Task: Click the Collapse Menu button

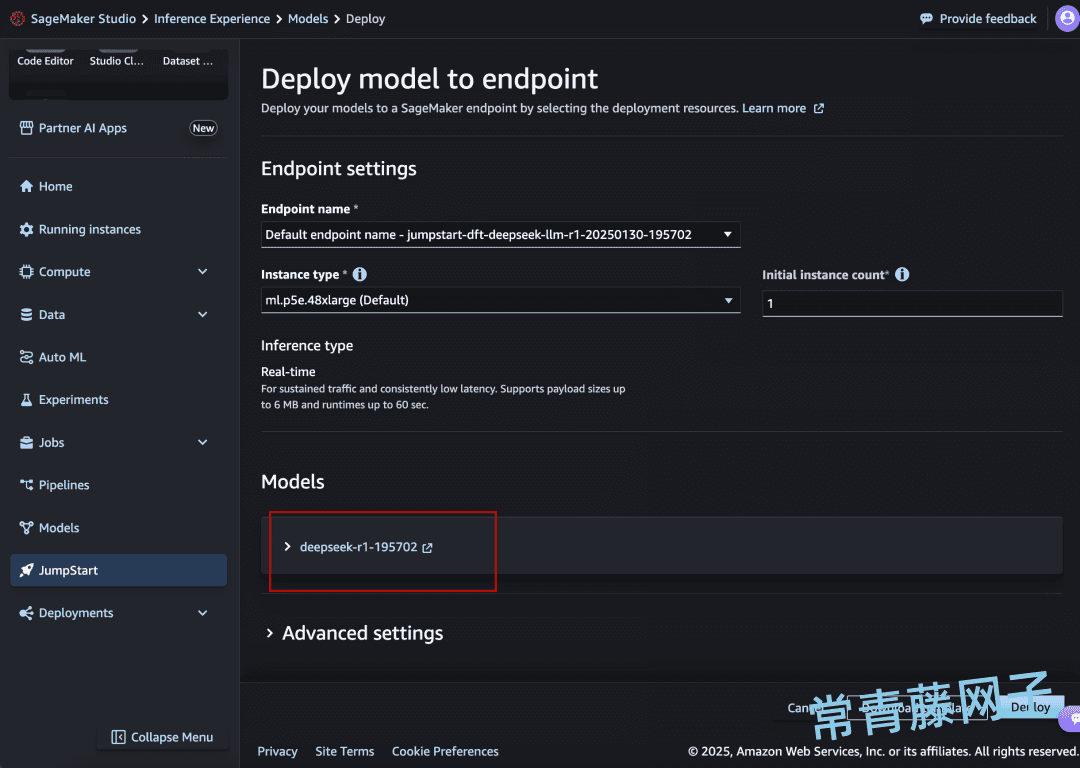Action: point(162,737)
